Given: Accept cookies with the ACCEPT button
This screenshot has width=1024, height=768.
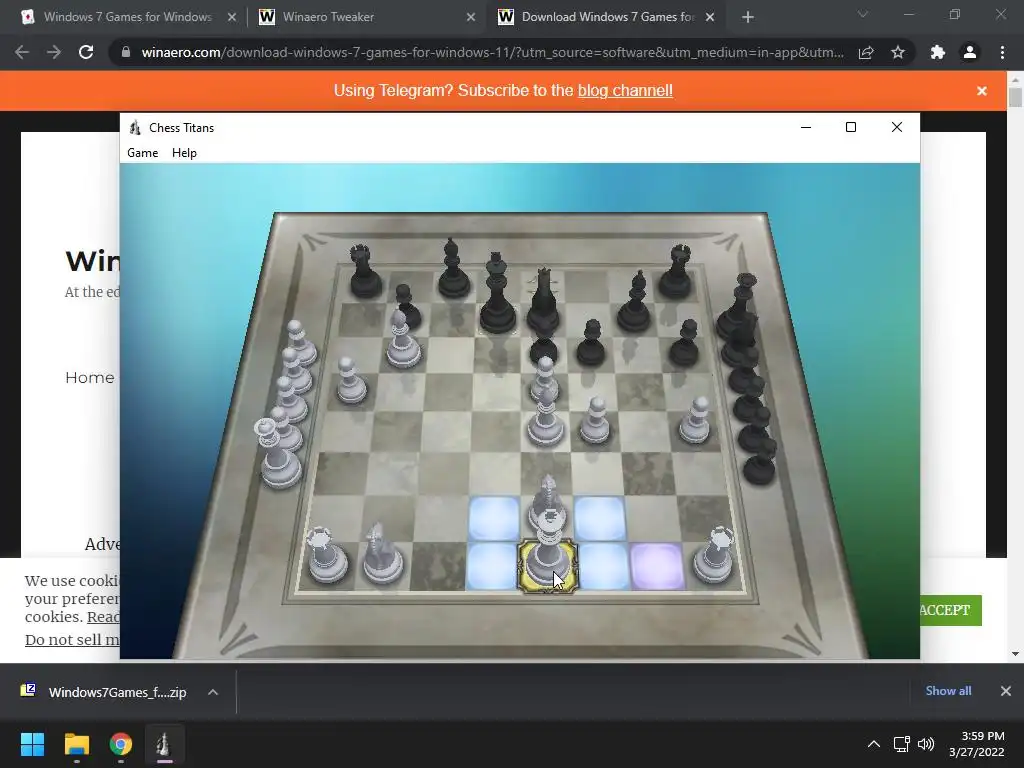Looking at the screenshot, I should (x=950, y=610).
